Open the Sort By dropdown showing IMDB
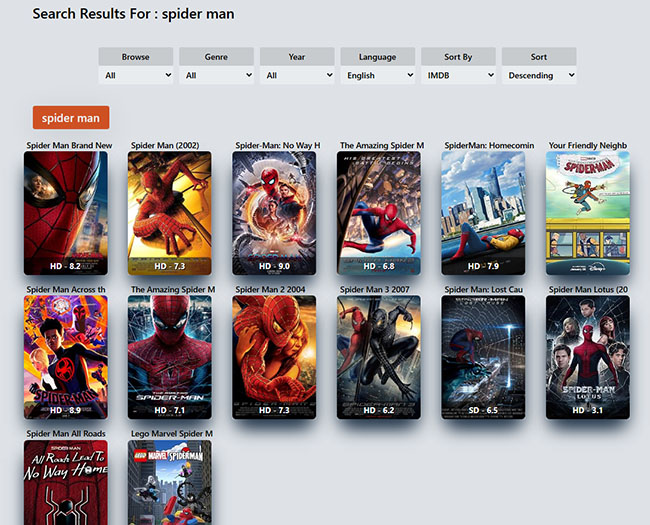The image size is (650, 525). 458,75
